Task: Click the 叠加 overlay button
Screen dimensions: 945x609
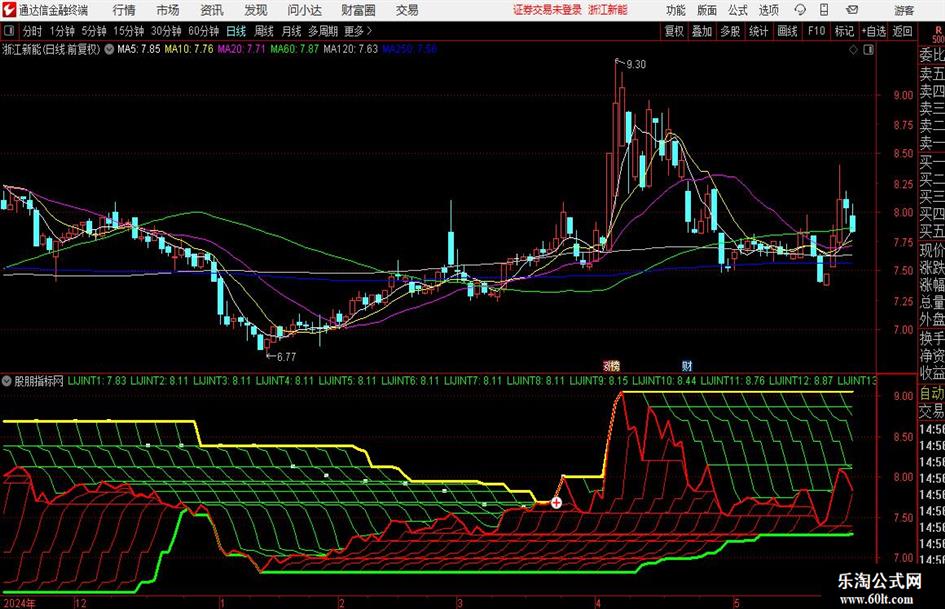Action: point(702,31)
